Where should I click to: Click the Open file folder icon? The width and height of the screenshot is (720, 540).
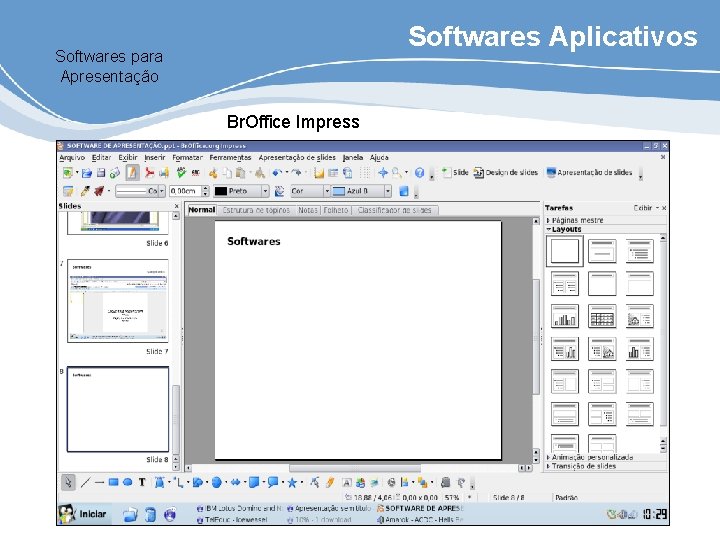click(x=86, y=173)
